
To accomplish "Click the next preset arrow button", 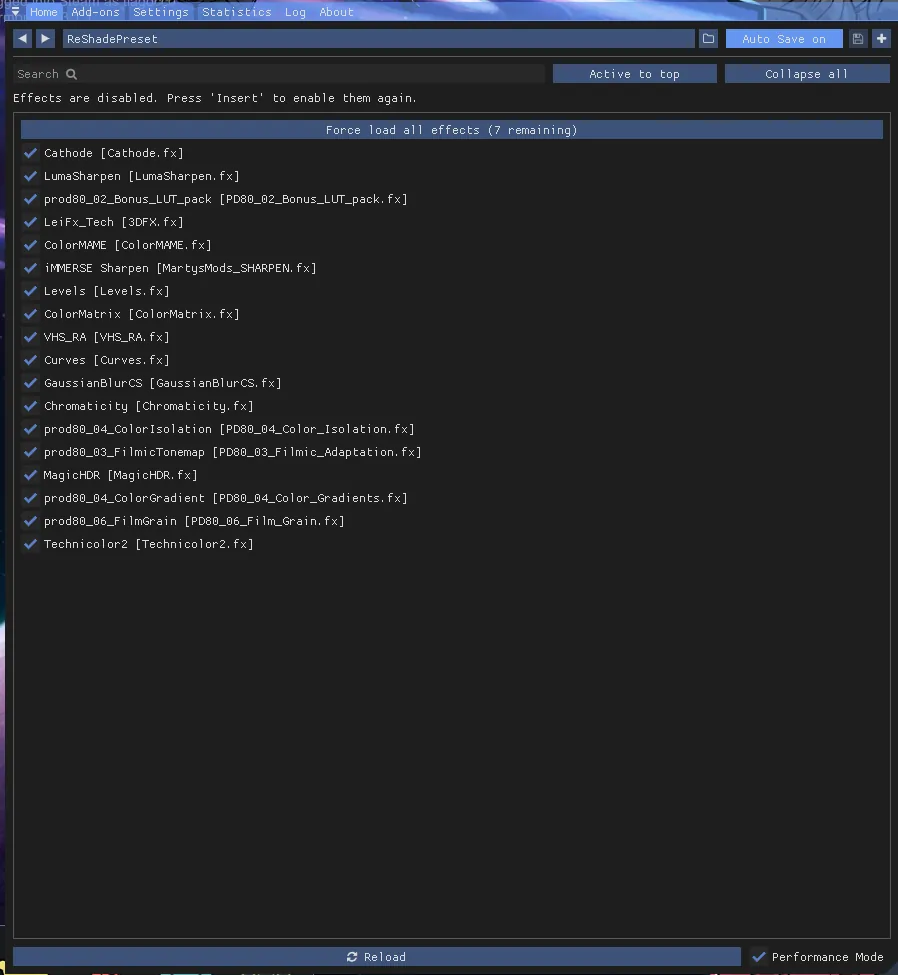I will [46, 39].
